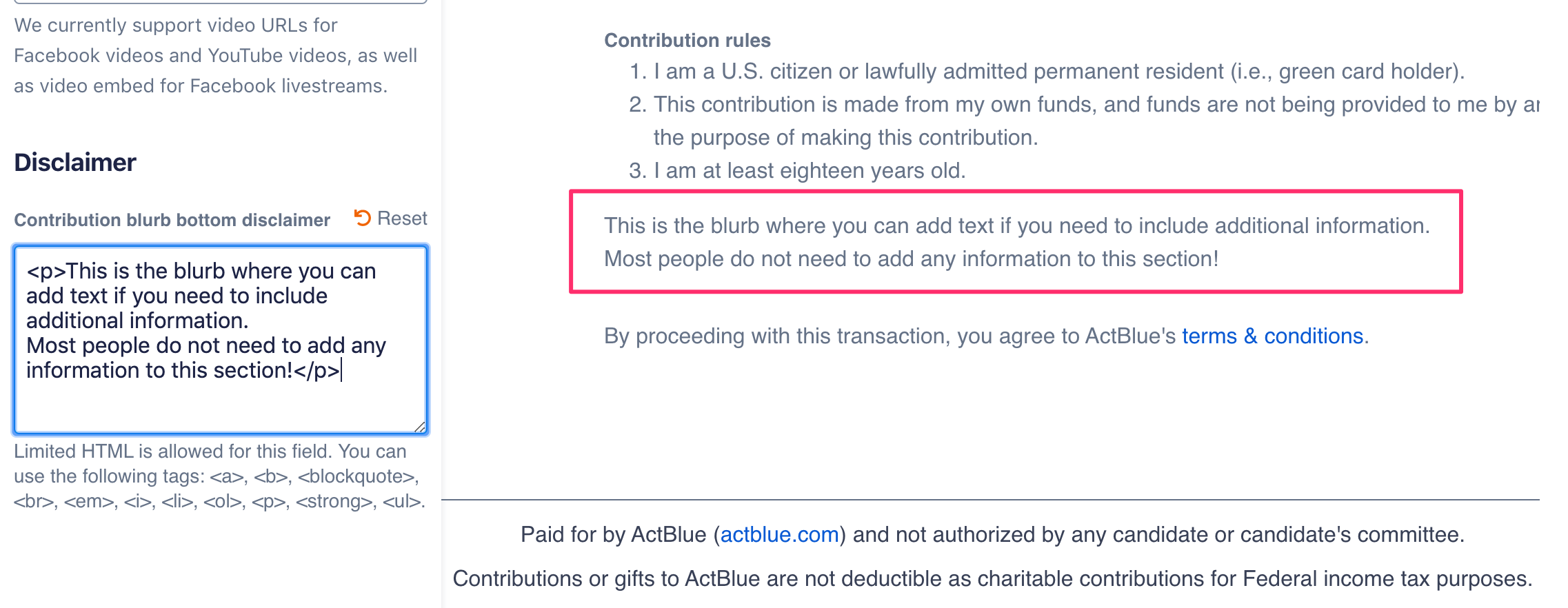Select the U.S. citizen rule item

(1058, 72)
